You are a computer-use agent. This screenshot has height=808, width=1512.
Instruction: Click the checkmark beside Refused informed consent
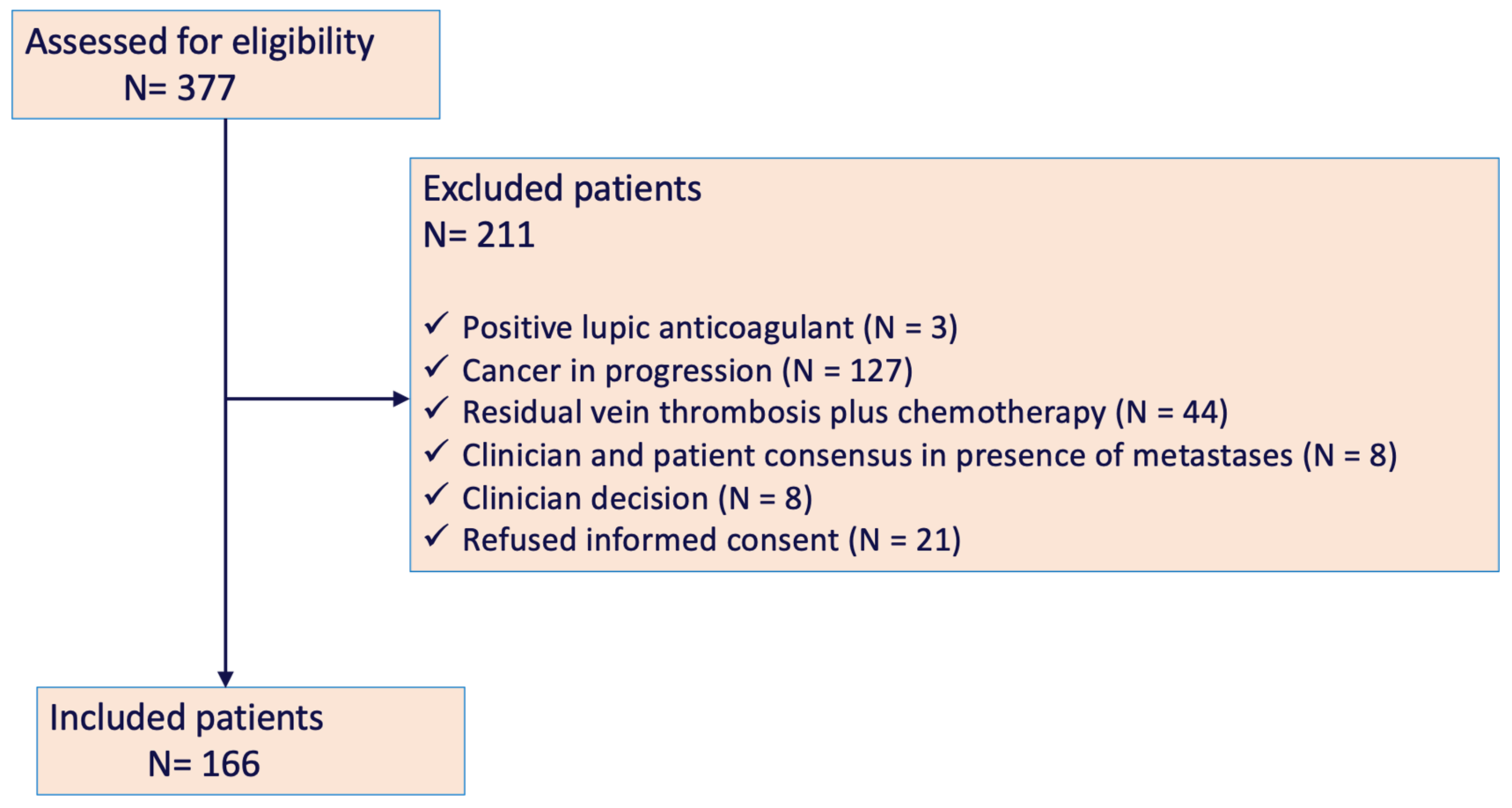click(x=436, y=536)
